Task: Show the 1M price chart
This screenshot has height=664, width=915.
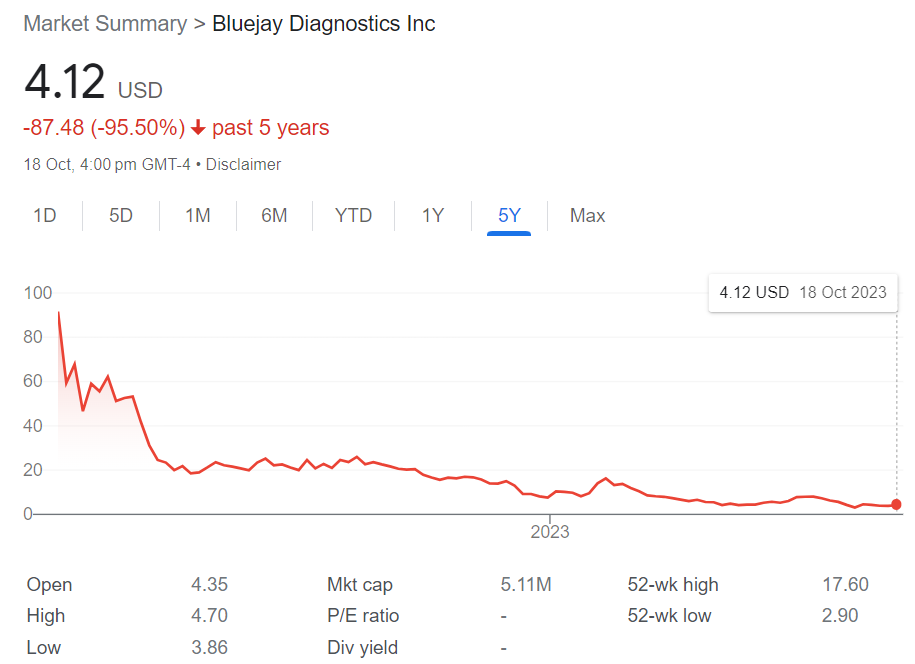Action: [198, 215]
